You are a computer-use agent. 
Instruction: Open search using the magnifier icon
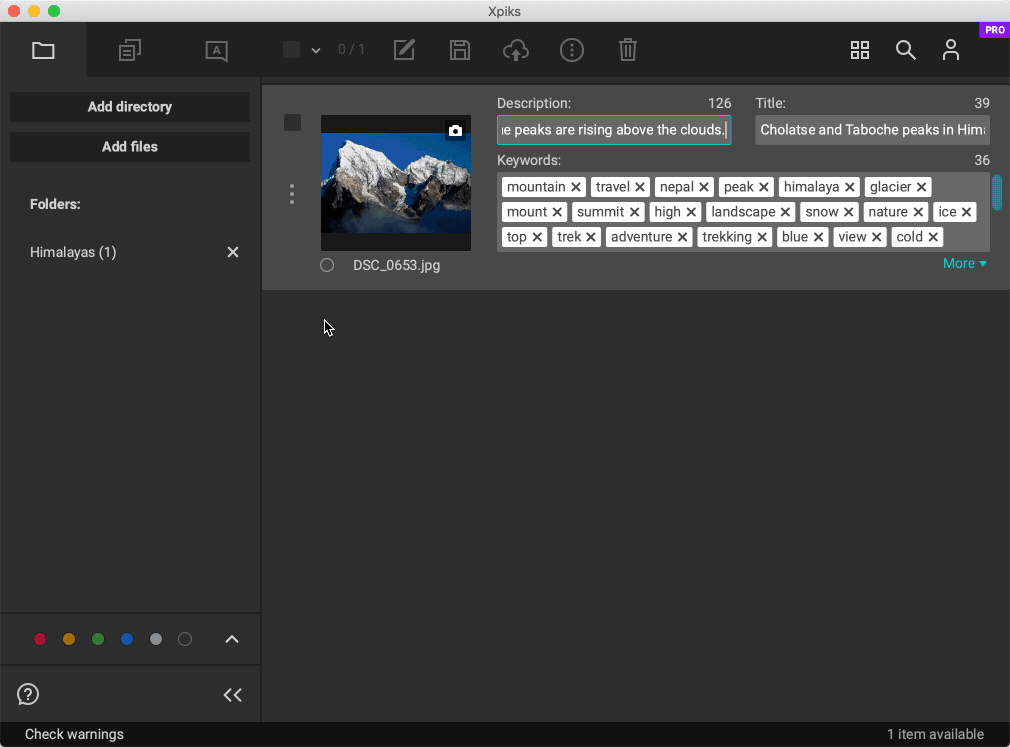tap(906, 50)
